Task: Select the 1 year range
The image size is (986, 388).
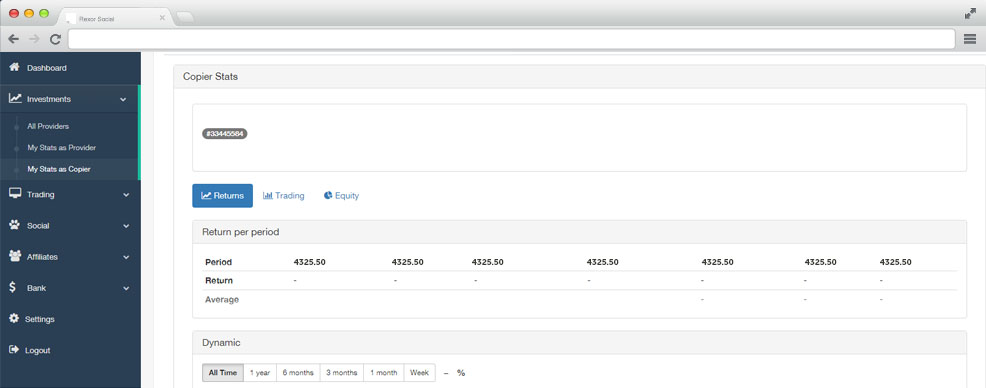Action: 260,373
